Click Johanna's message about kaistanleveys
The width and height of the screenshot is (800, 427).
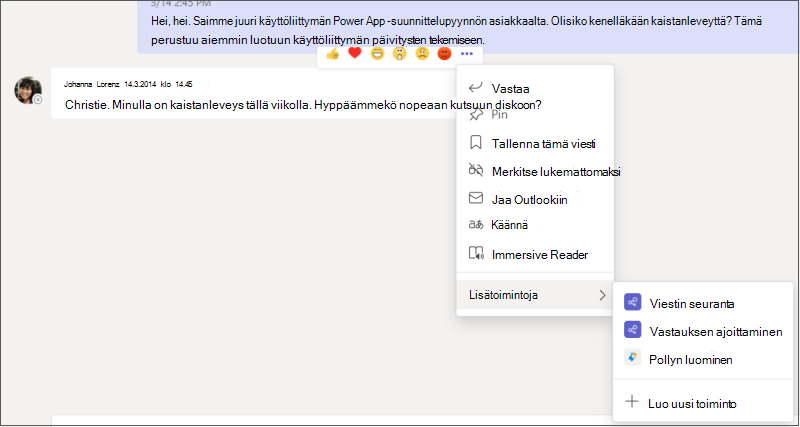[x=303, y=105]
